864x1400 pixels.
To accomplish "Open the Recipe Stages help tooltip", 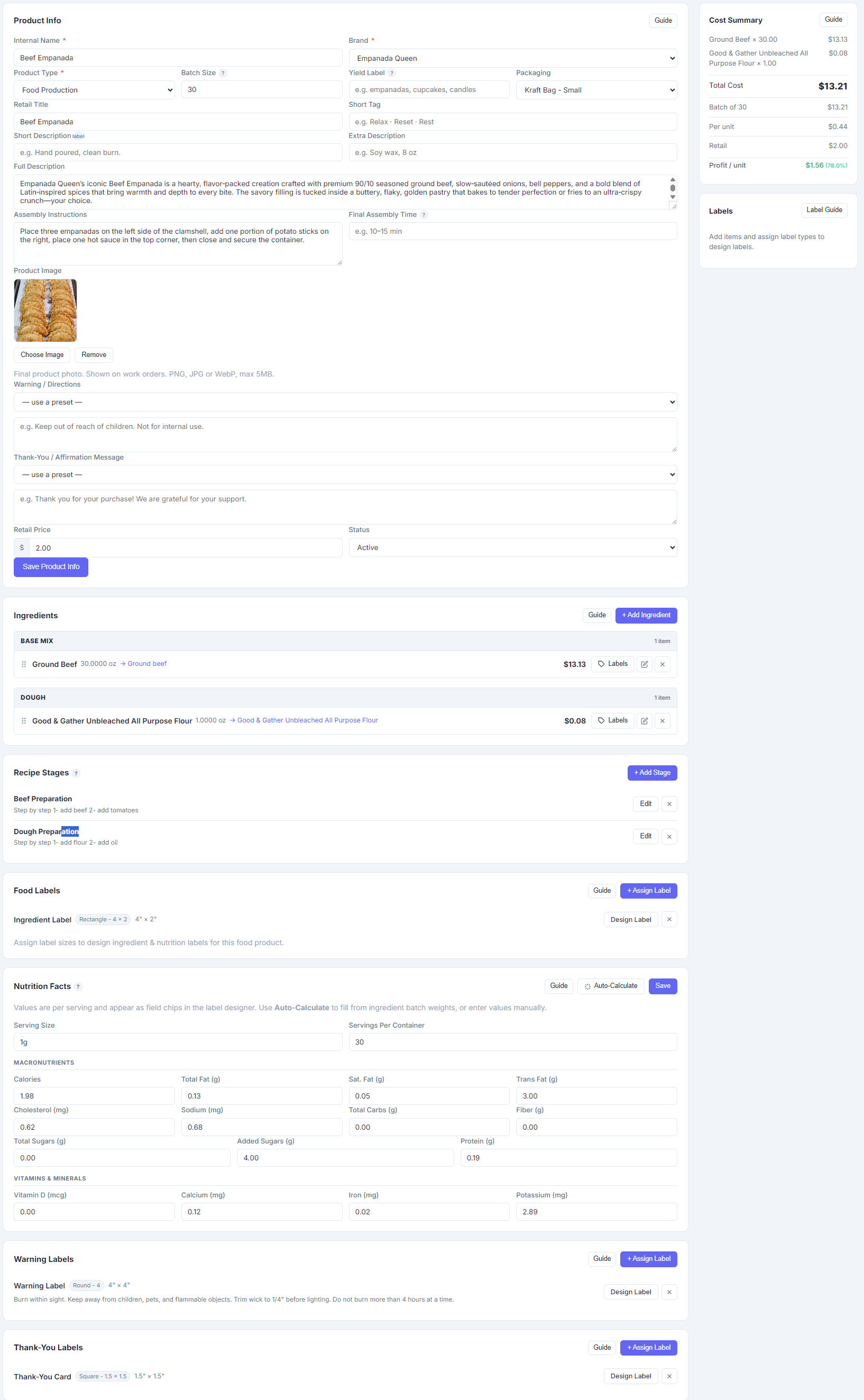I will point(77,773).
